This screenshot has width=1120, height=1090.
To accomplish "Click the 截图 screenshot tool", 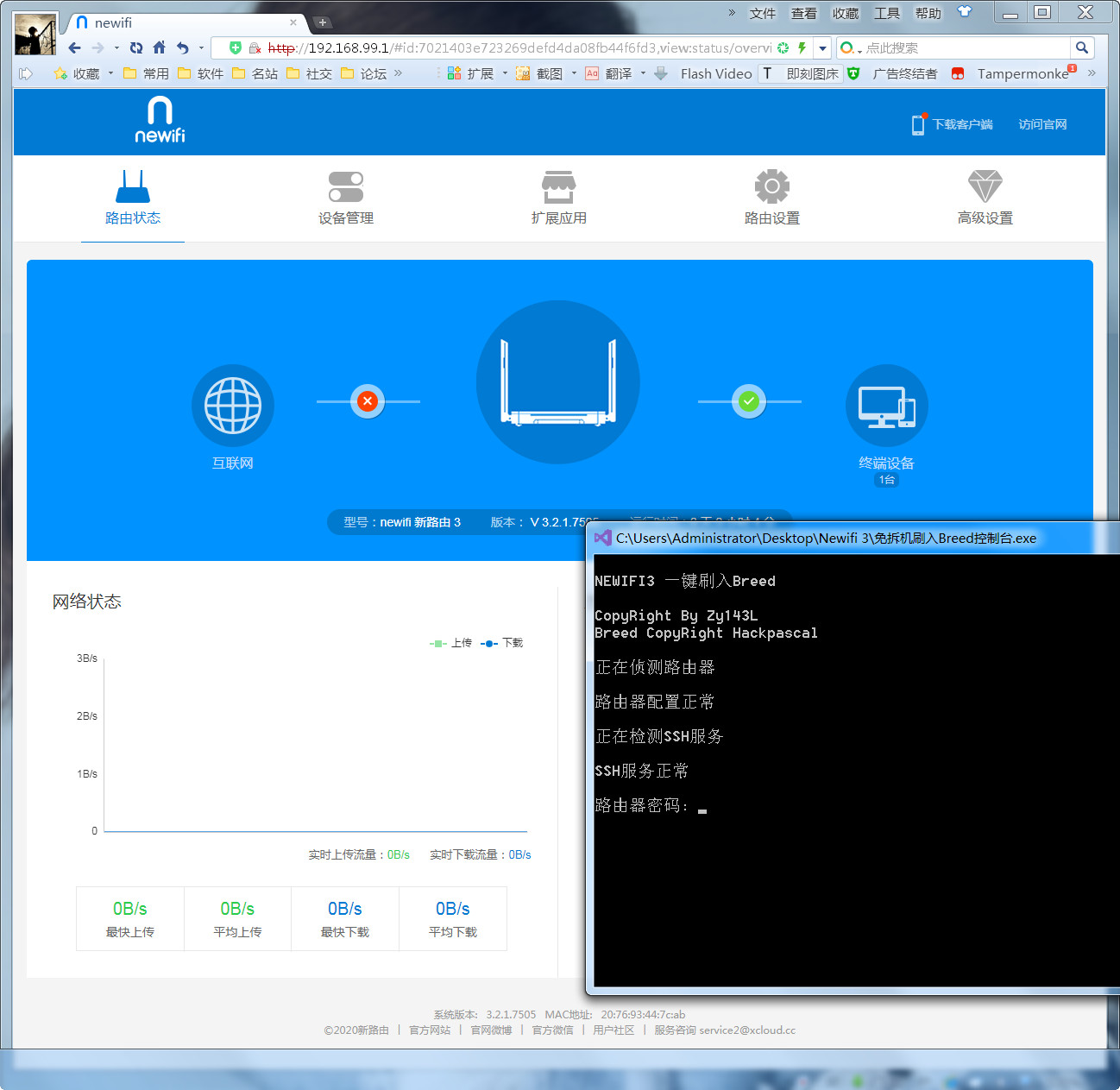I will click(539, 74).
